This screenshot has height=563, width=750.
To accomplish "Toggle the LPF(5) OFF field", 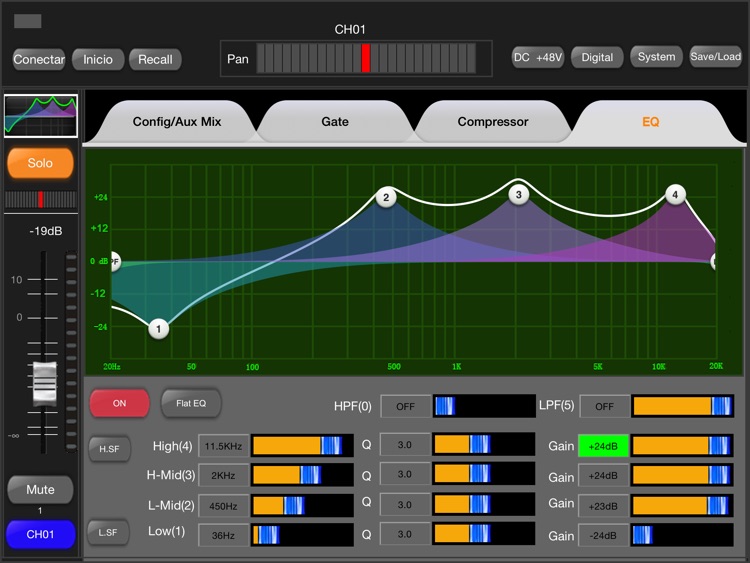I will click(x=604, y=407).
